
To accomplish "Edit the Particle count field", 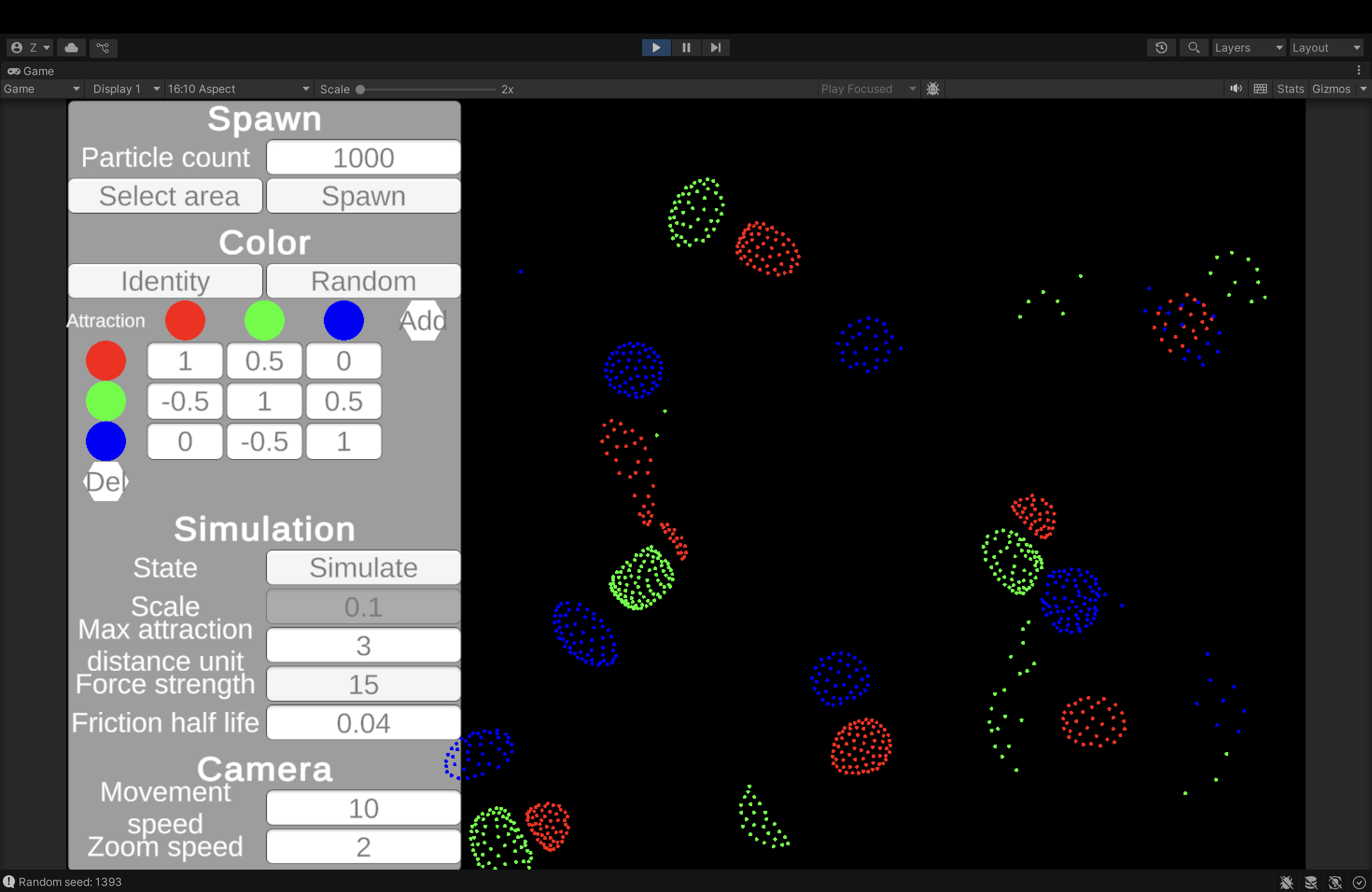I will [363, 157].
